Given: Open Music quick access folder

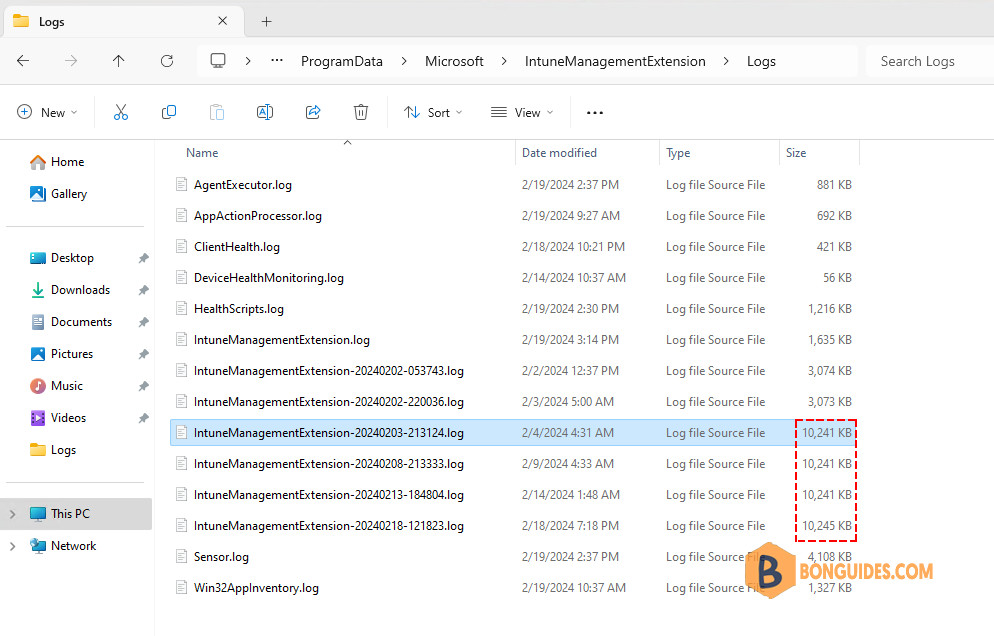Looking at the screenshot, I should pyautogui.click(x=56, y=386).
